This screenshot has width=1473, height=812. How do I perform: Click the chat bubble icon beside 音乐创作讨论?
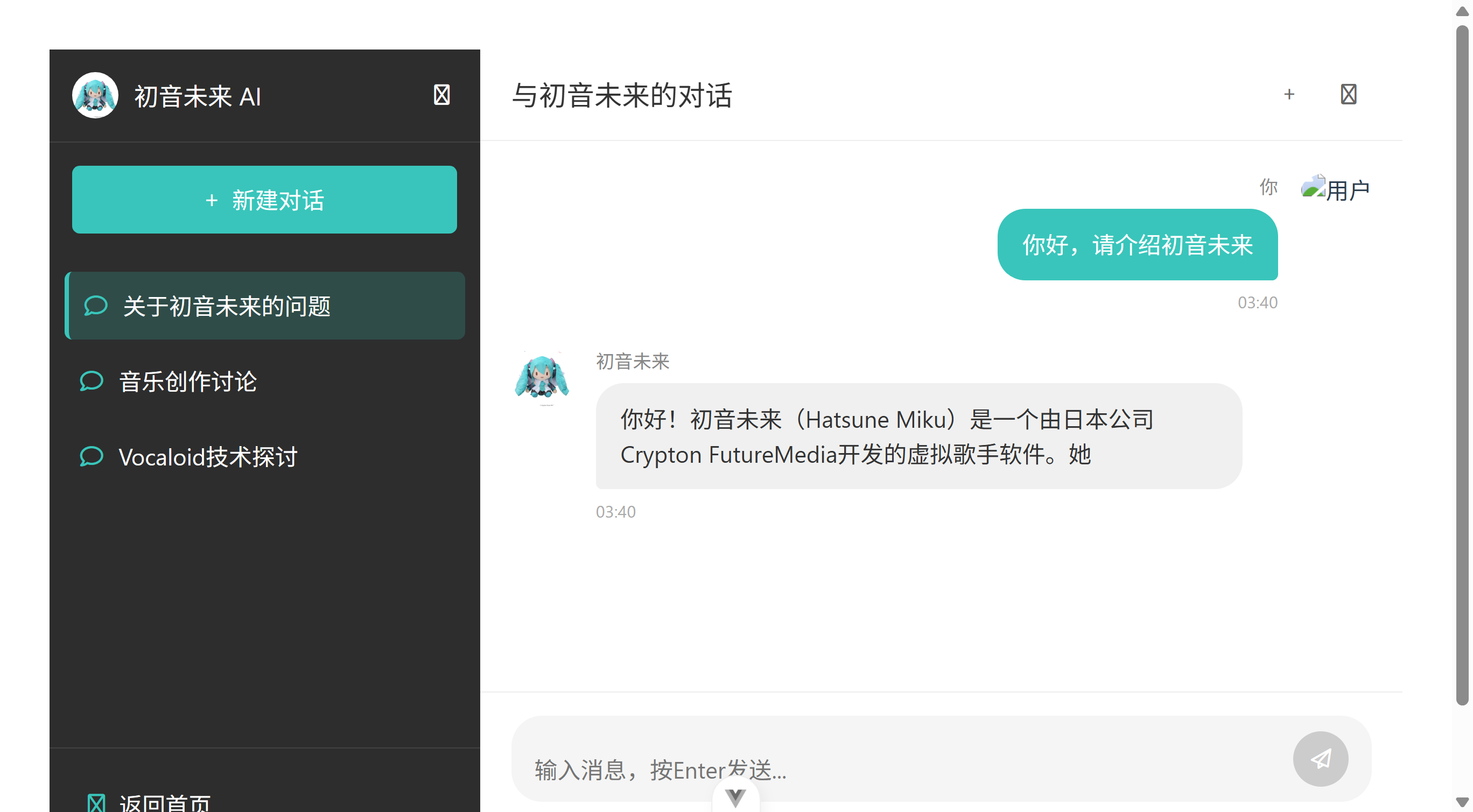(91, 380)
